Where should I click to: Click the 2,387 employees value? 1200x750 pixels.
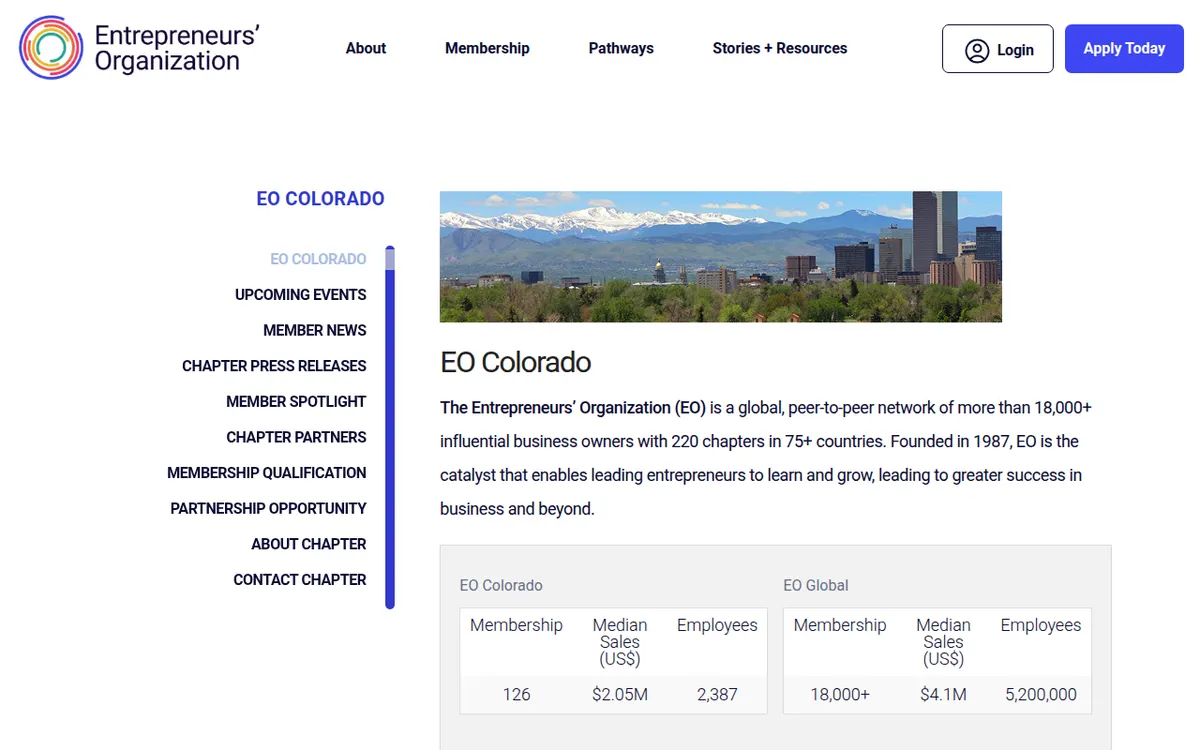717,694
